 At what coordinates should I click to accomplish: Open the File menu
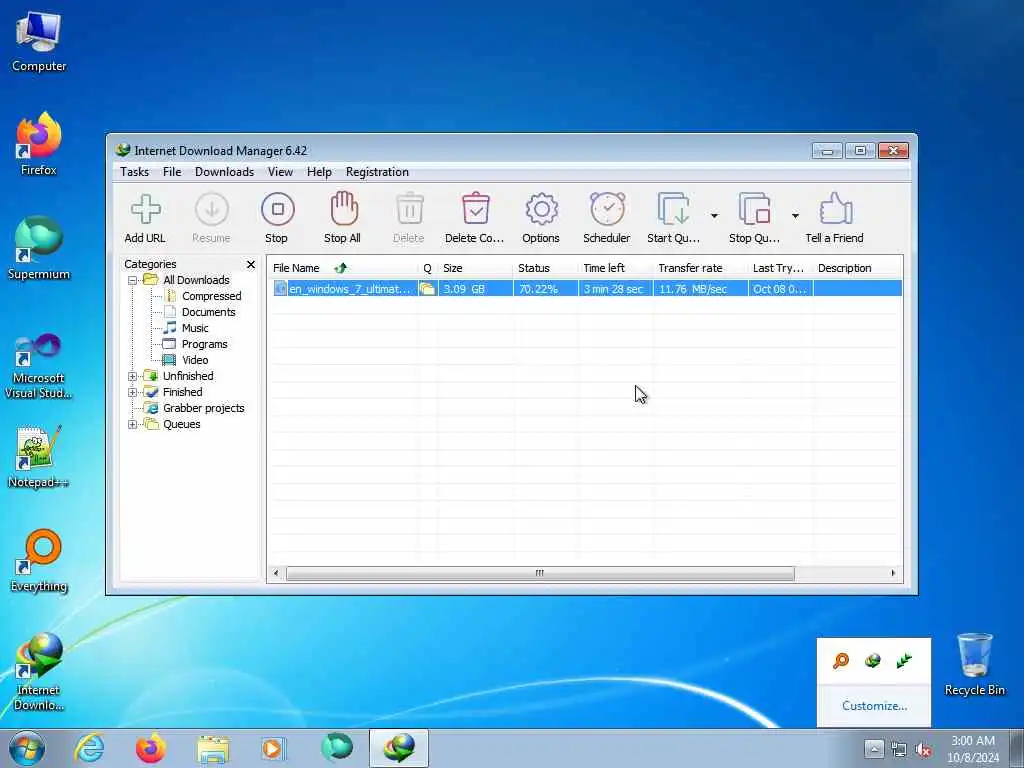pyautogui.click(x=172, y=172)
